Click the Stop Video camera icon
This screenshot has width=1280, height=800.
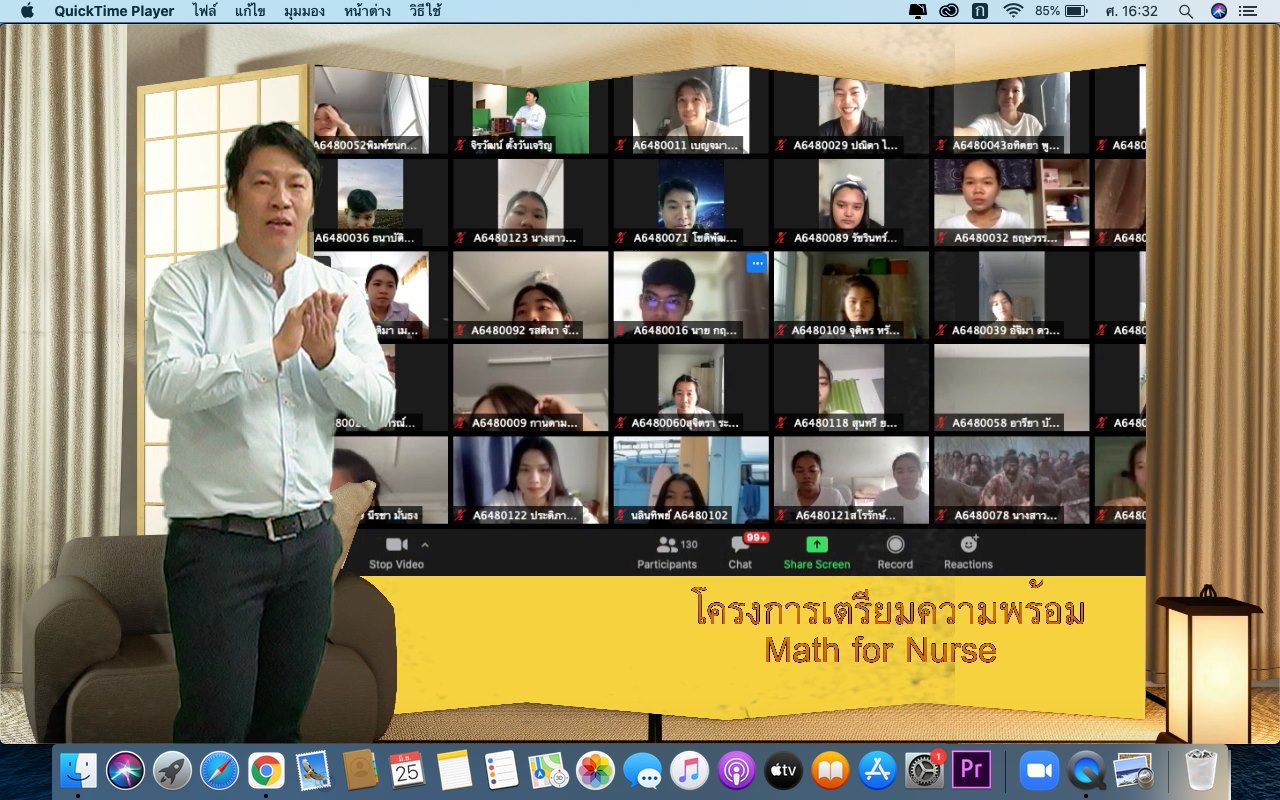click(x=396, y=545)
